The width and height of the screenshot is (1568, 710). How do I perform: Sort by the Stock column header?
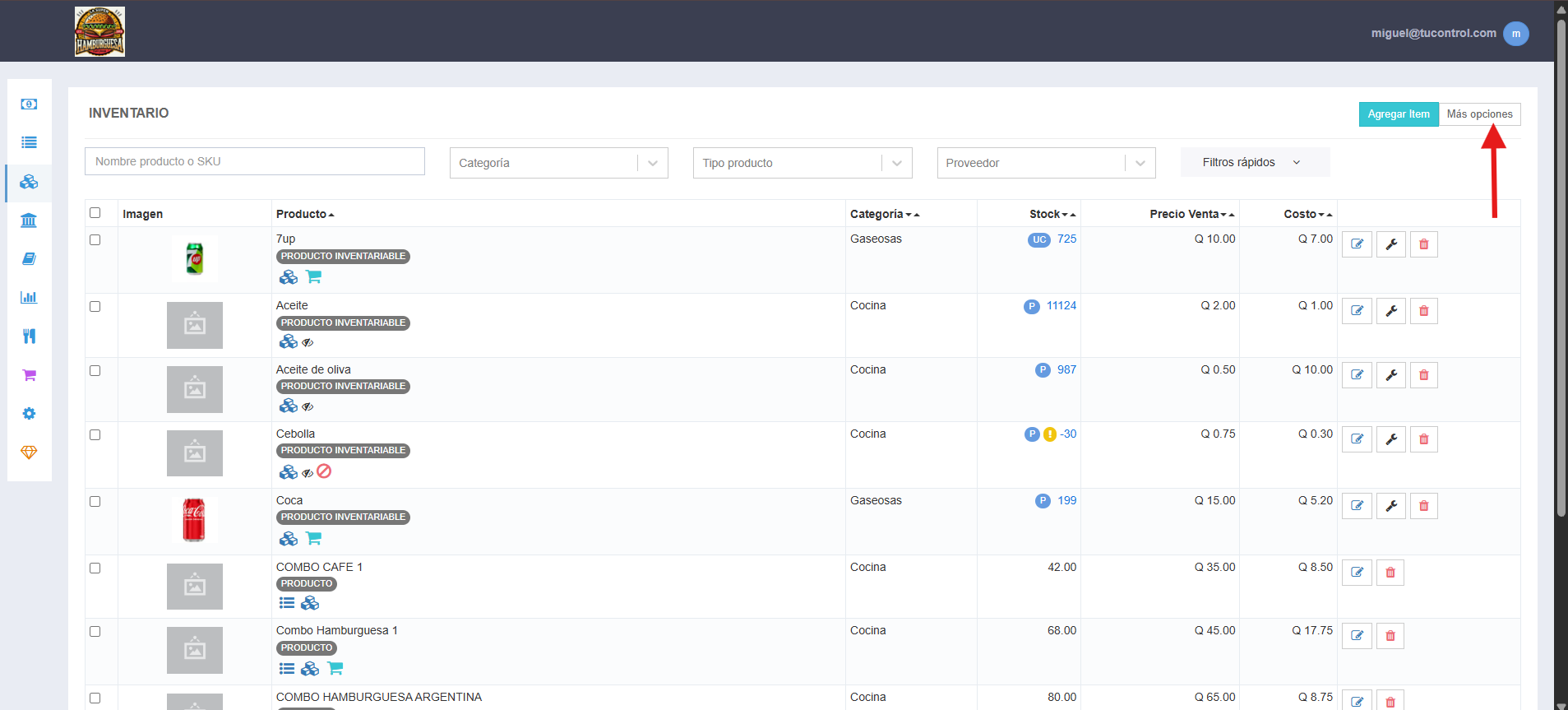point(1052,214)
